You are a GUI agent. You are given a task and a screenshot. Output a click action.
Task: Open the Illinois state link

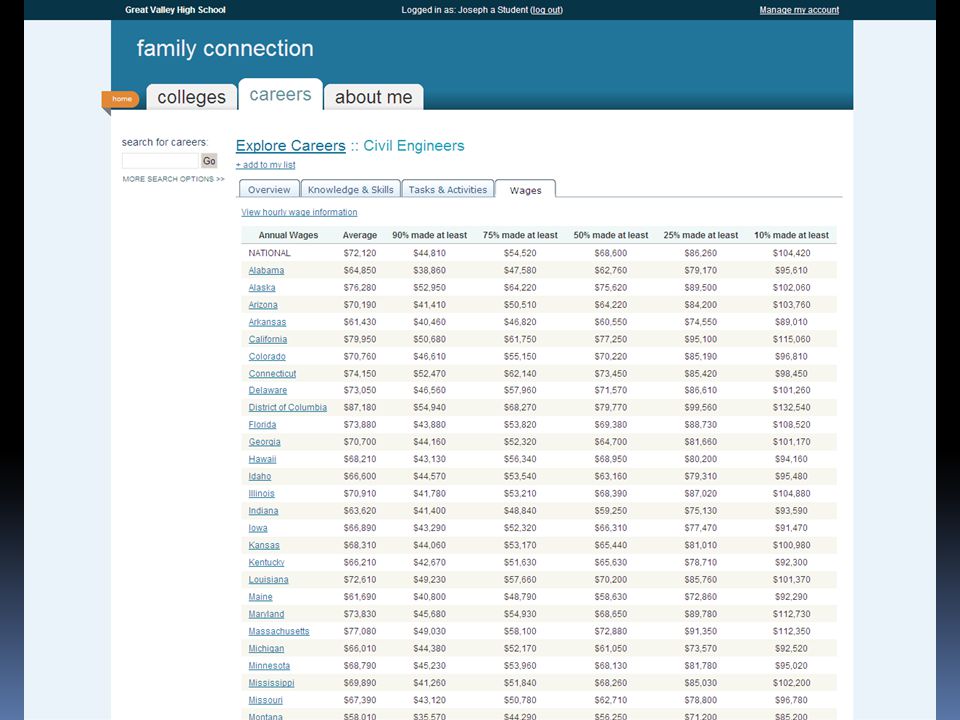(262, 493)
